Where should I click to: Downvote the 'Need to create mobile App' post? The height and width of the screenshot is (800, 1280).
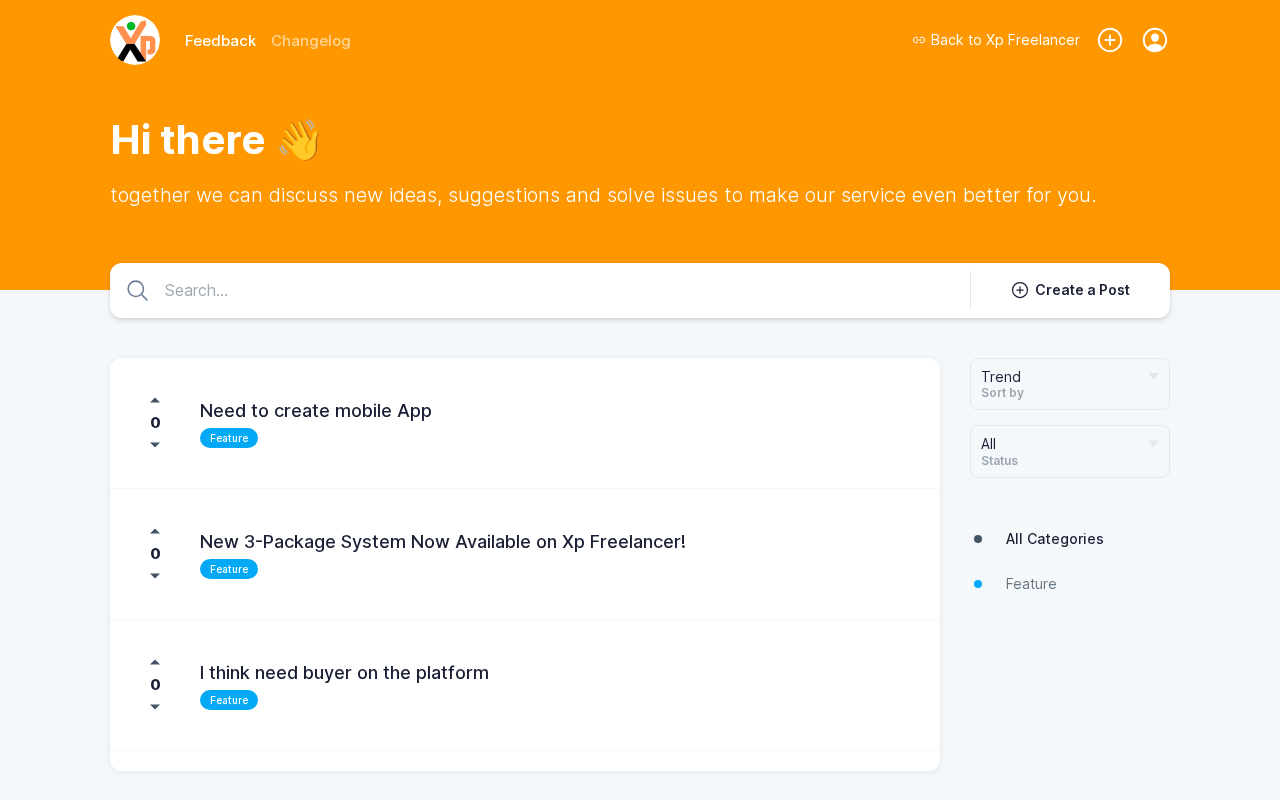click(155, 445)
